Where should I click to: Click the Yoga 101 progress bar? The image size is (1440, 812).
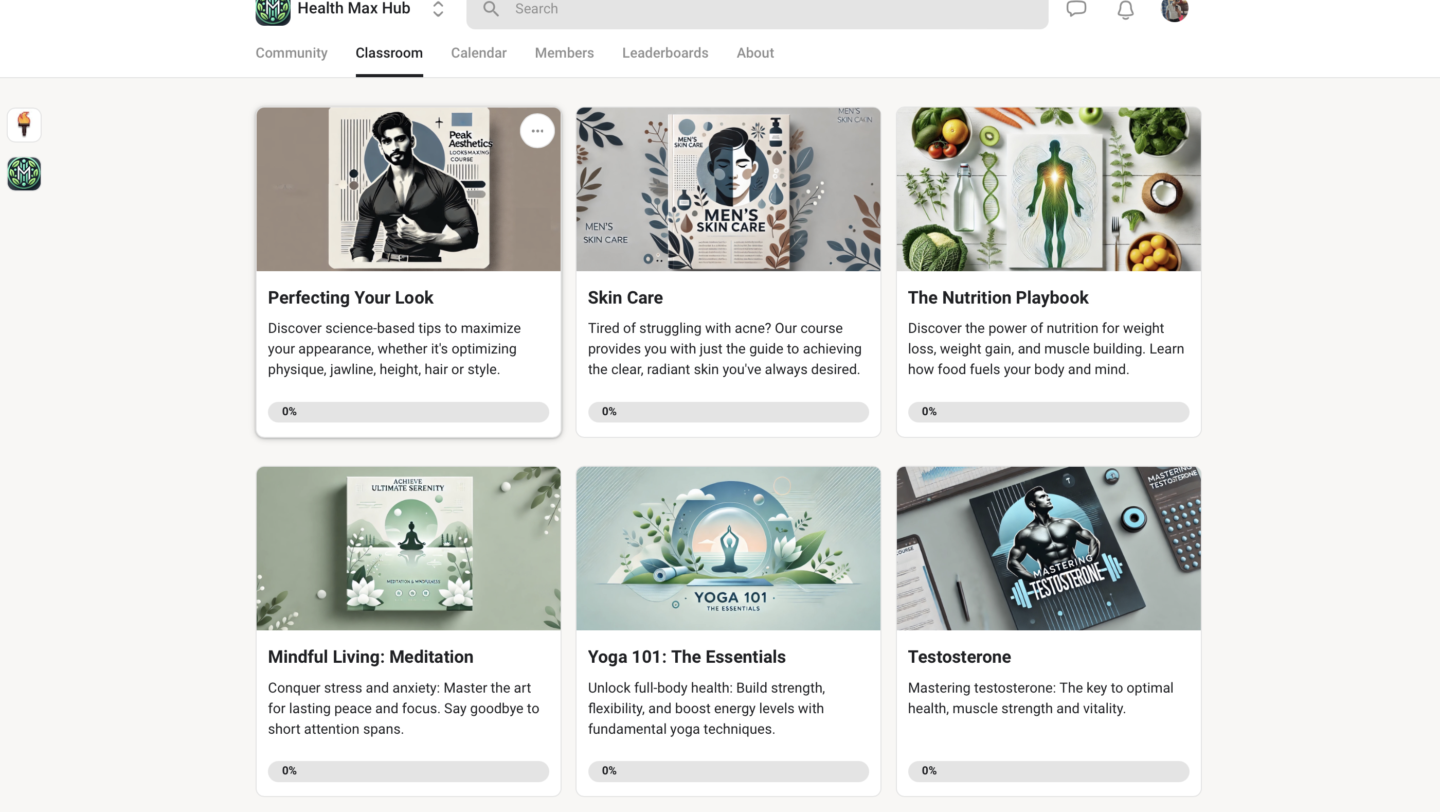click(728, 771)
